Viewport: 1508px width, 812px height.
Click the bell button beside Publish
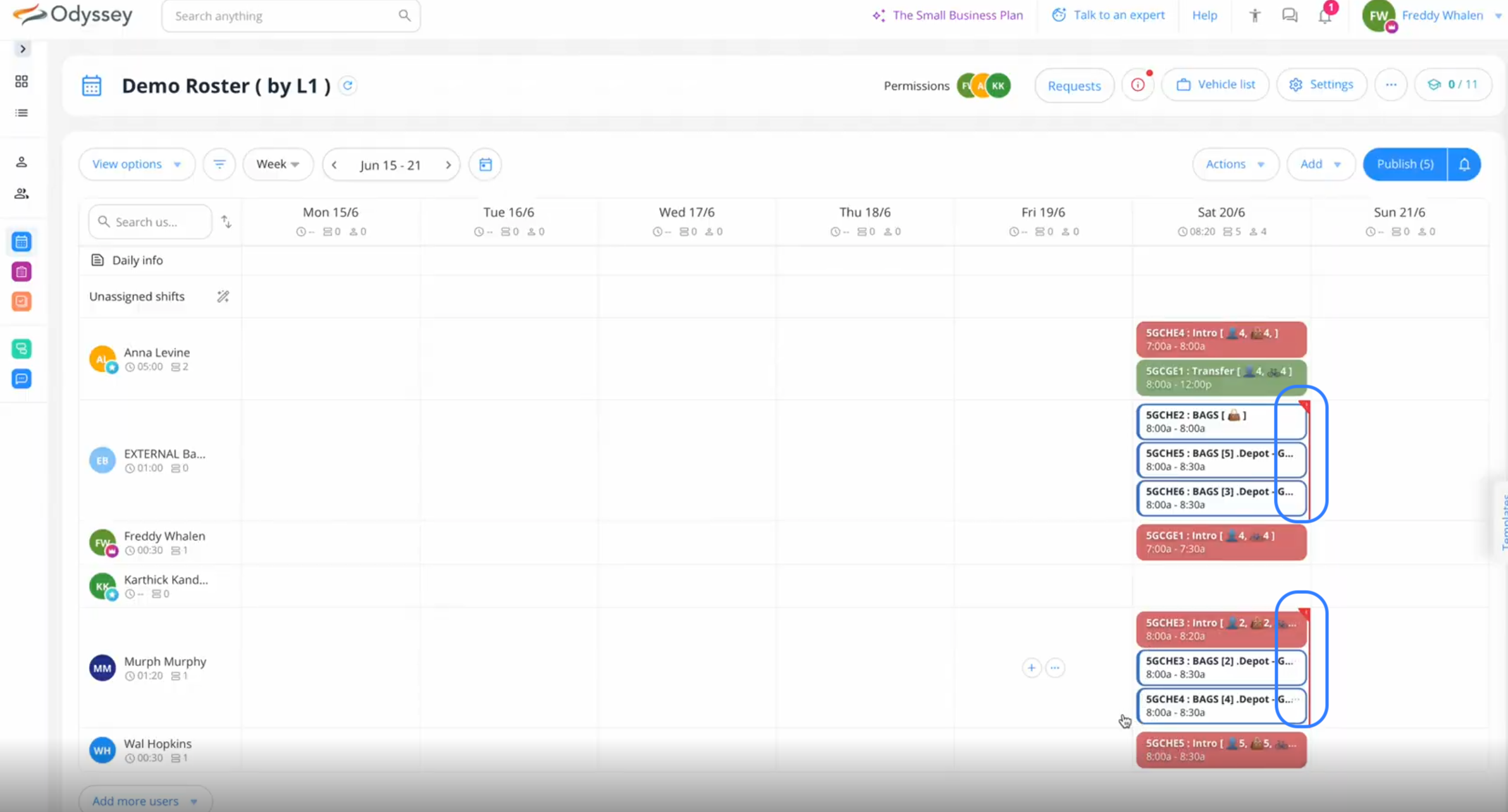click(x=1464, y=164)
